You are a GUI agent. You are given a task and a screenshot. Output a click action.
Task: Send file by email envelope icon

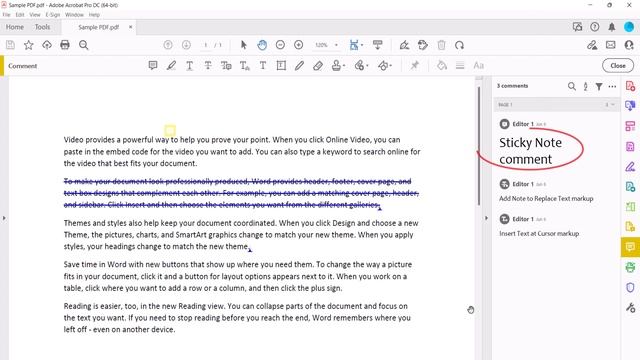pyautogui.click(x=611, y=45)
